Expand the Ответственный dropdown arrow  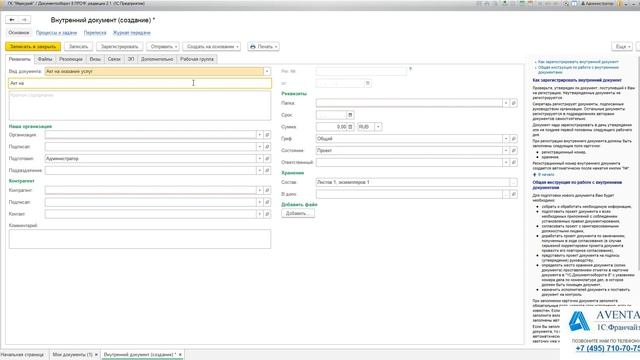(506, 162)
